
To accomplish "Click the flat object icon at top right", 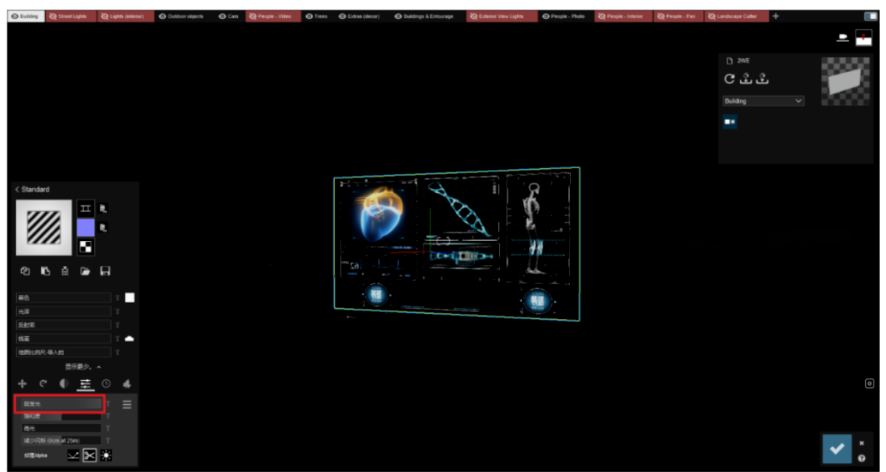I will point(842,38).
